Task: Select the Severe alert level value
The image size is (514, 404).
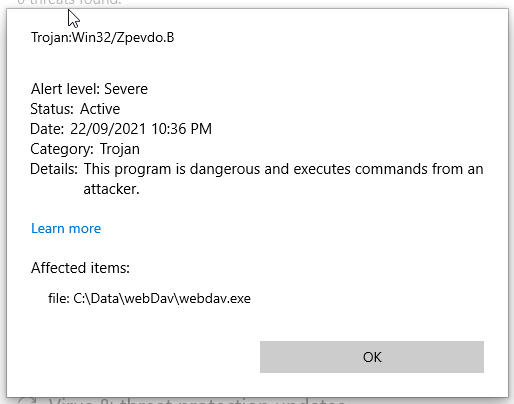Action: (x=126, y=89)
